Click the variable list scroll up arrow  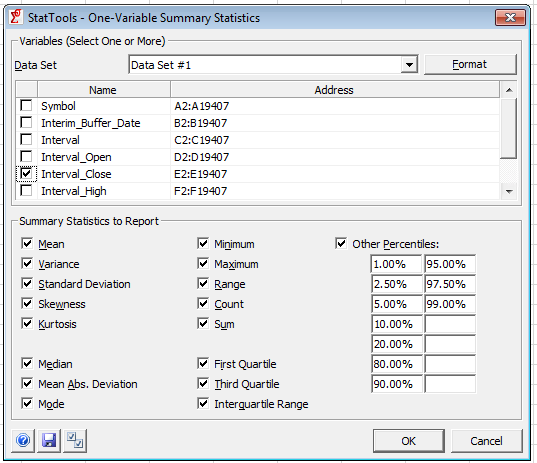(509, 90)
